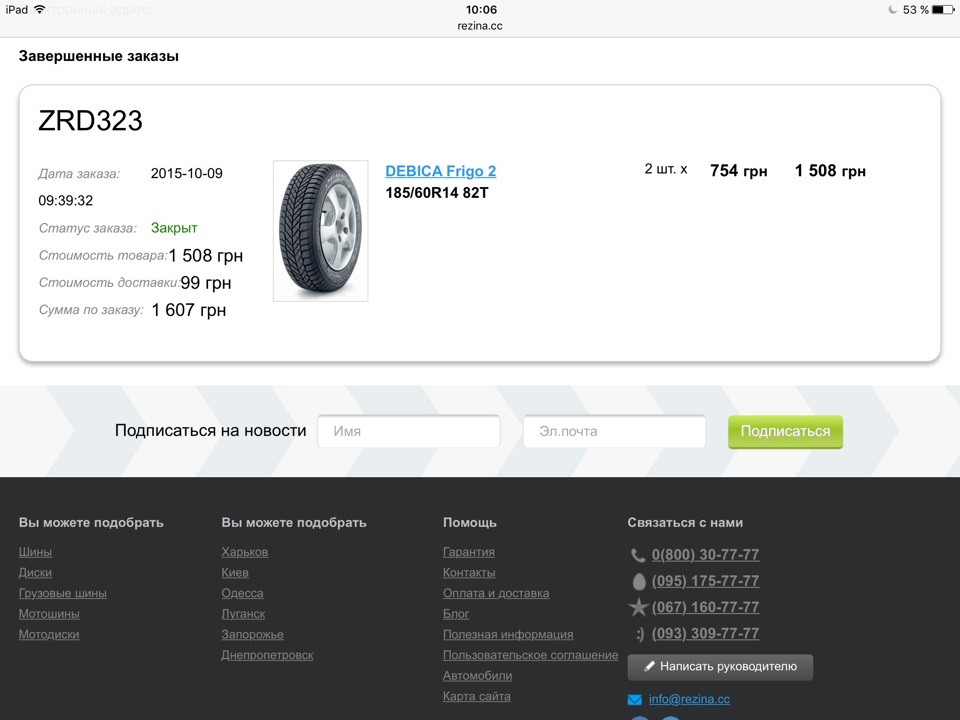Focus the Эл.почта email input field

614,431
